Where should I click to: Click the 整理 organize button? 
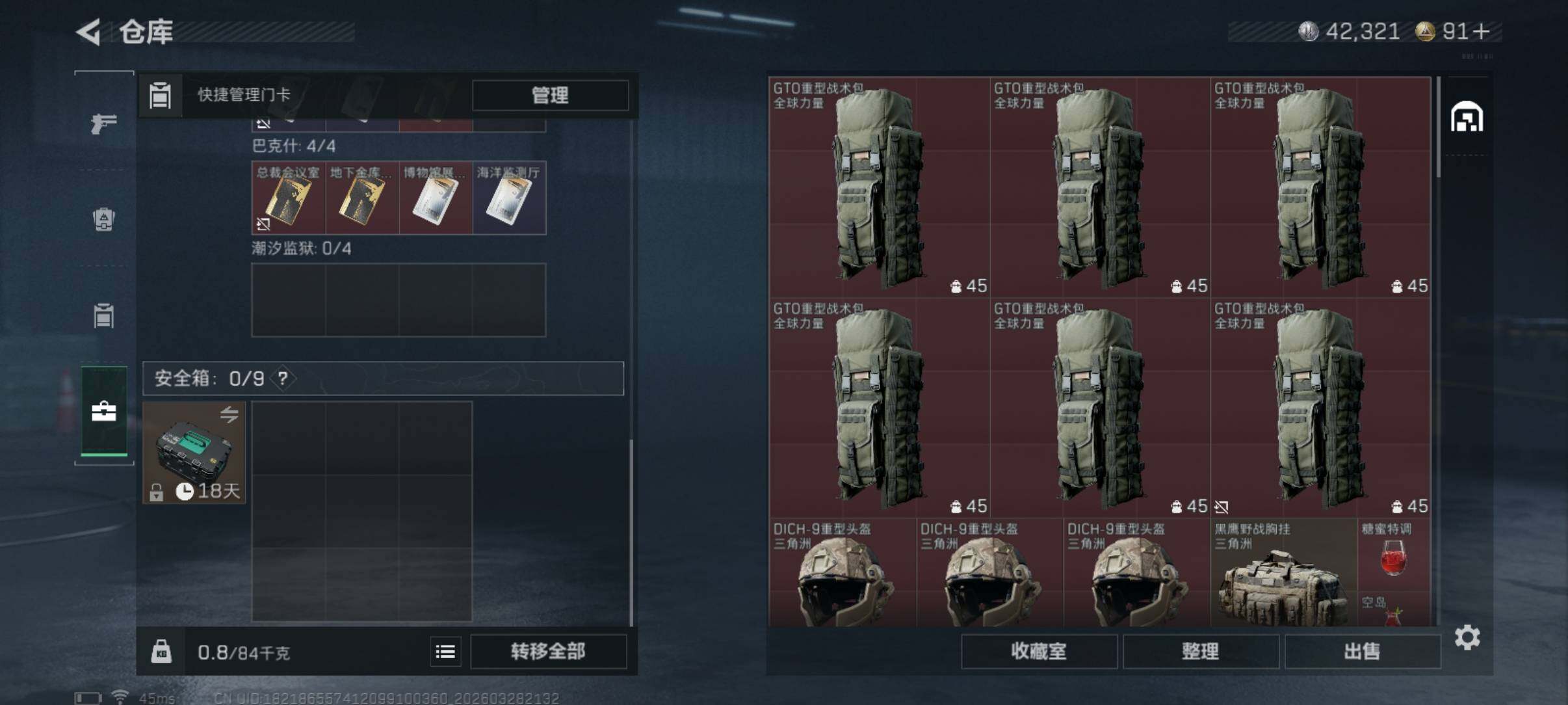[x=1200, y=651]
